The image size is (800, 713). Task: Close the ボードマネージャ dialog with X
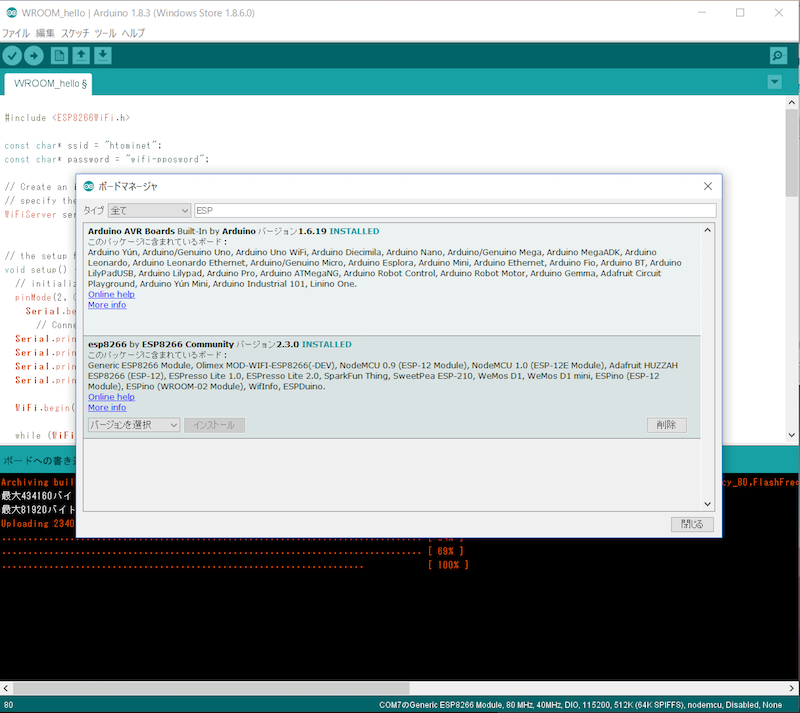708,186
